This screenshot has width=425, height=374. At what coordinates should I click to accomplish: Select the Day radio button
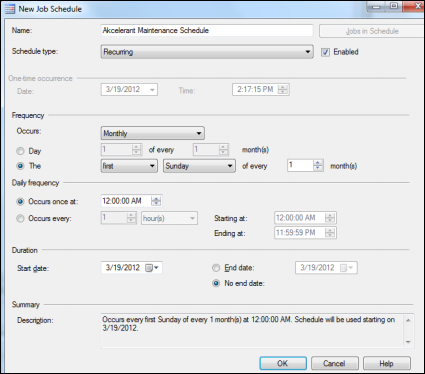20,151
